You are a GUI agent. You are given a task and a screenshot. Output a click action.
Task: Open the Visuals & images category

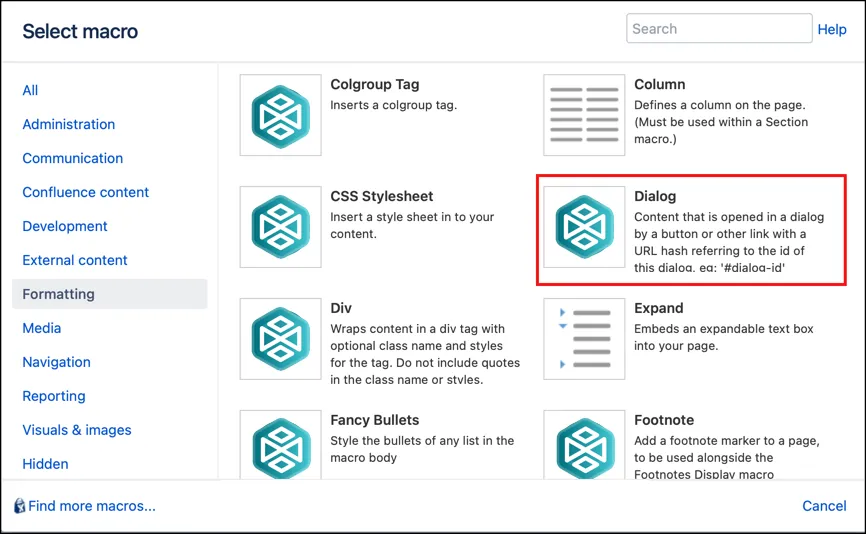coord(77,430)
